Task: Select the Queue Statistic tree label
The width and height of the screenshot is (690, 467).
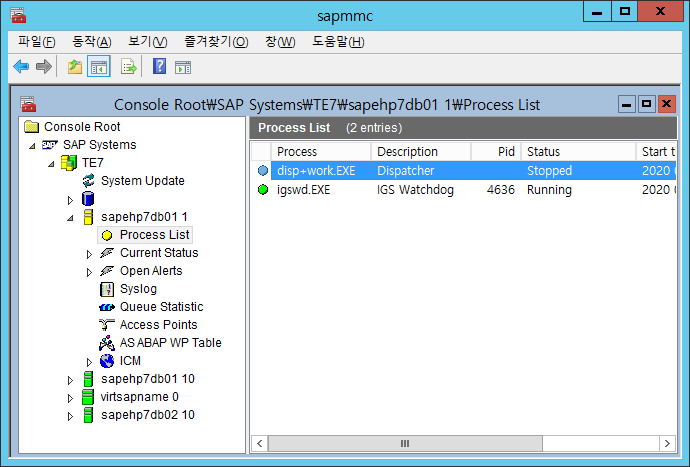Action: pyautogui.click(x=161, y=307)
